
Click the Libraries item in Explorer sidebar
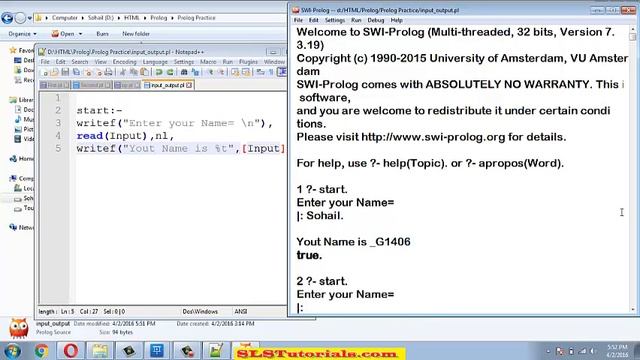(x=21, y=100)
